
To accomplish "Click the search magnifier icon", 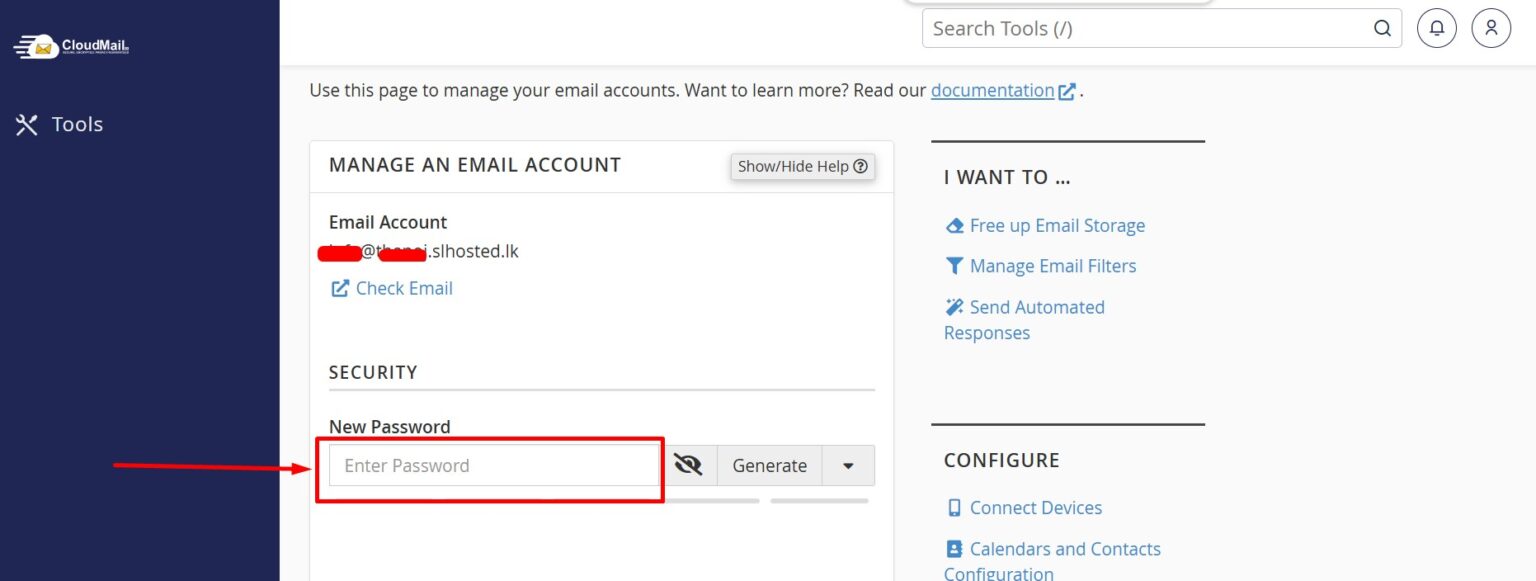I will 1382,29.
